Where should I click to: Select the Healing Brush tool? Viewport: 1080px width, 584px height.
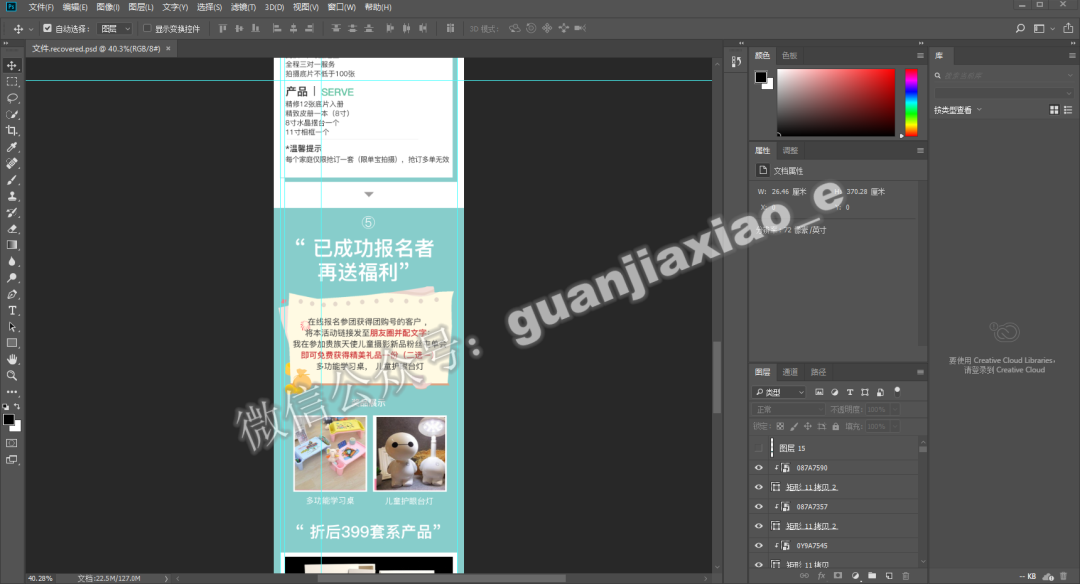coord(12,163)
